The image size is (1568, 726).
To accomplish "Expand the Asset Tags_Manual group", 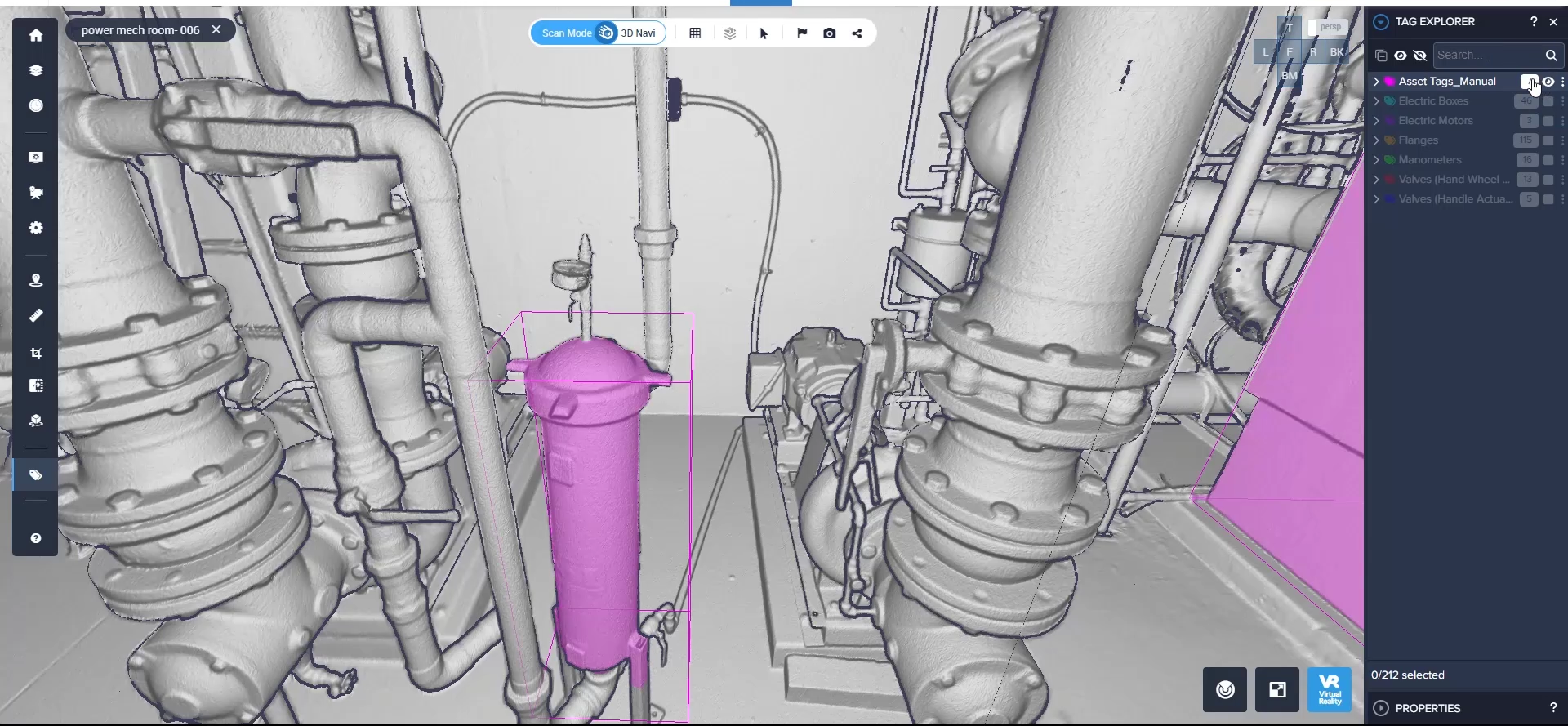I will pyautogui.click(x=1377, y=82).
